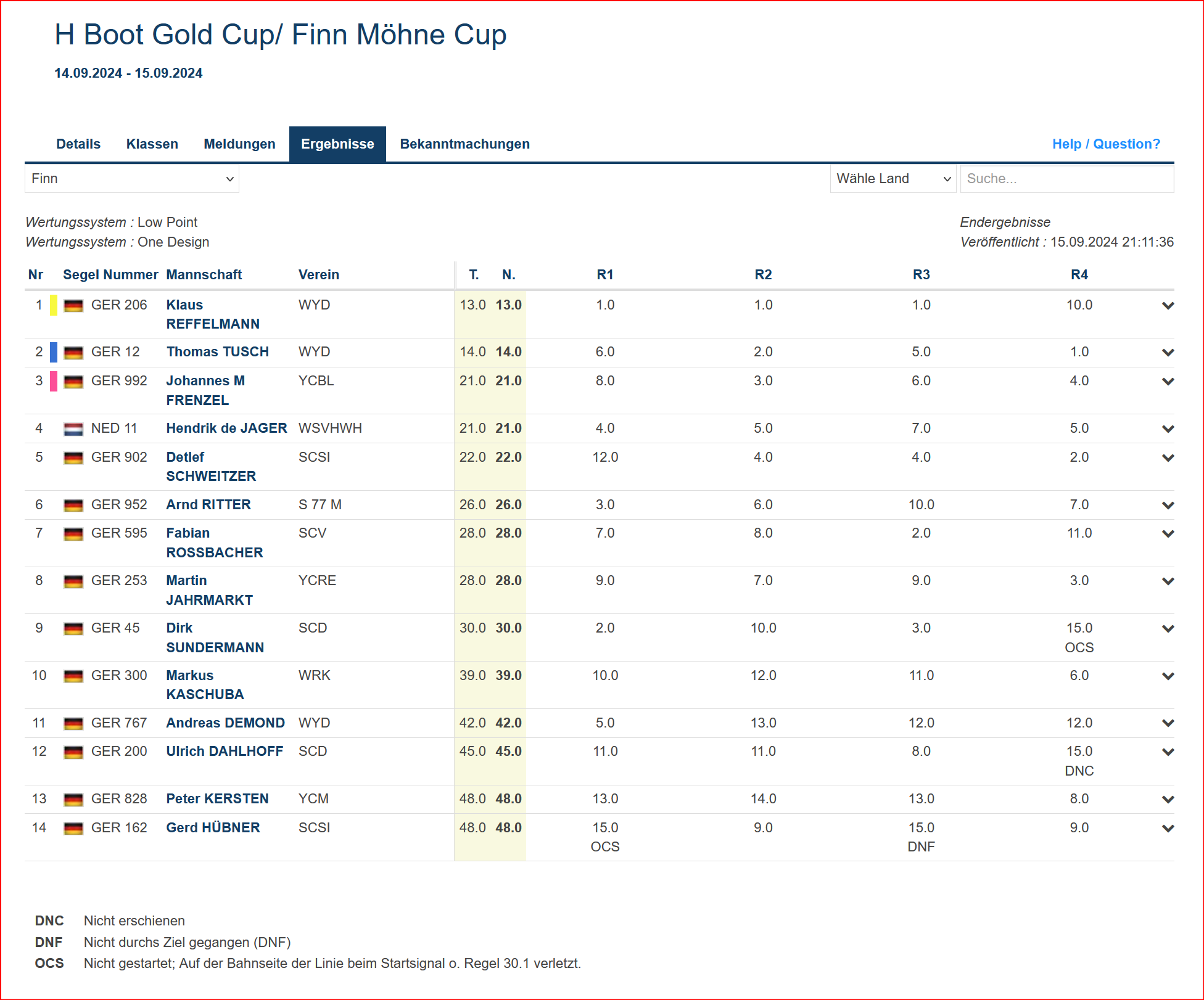
Task: Click the blue marker beside GER 12
Action: tap(54, 352)
